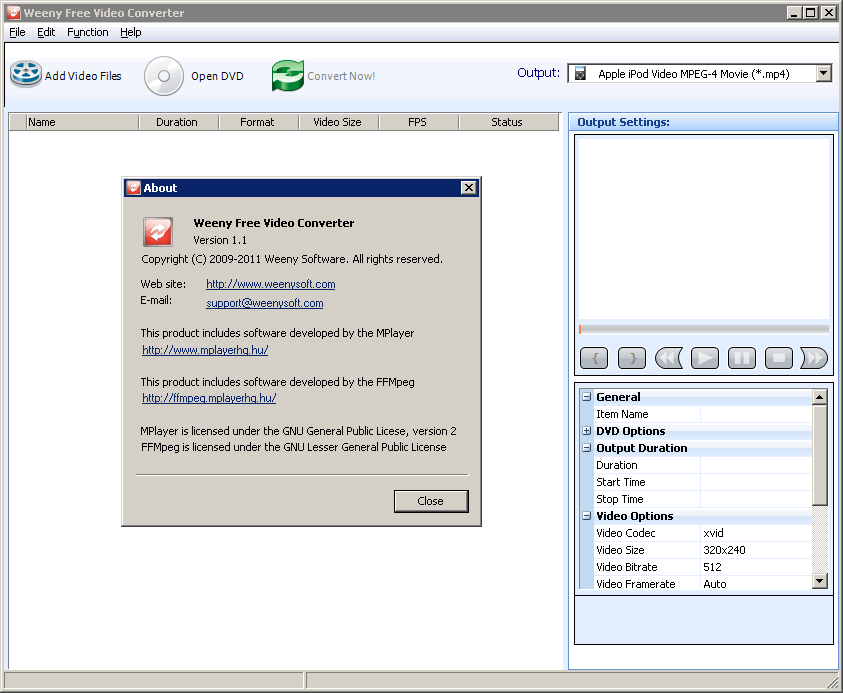Open the Open DVD disc icon
The height and width of the screenshot is (693, 843).
162,76
